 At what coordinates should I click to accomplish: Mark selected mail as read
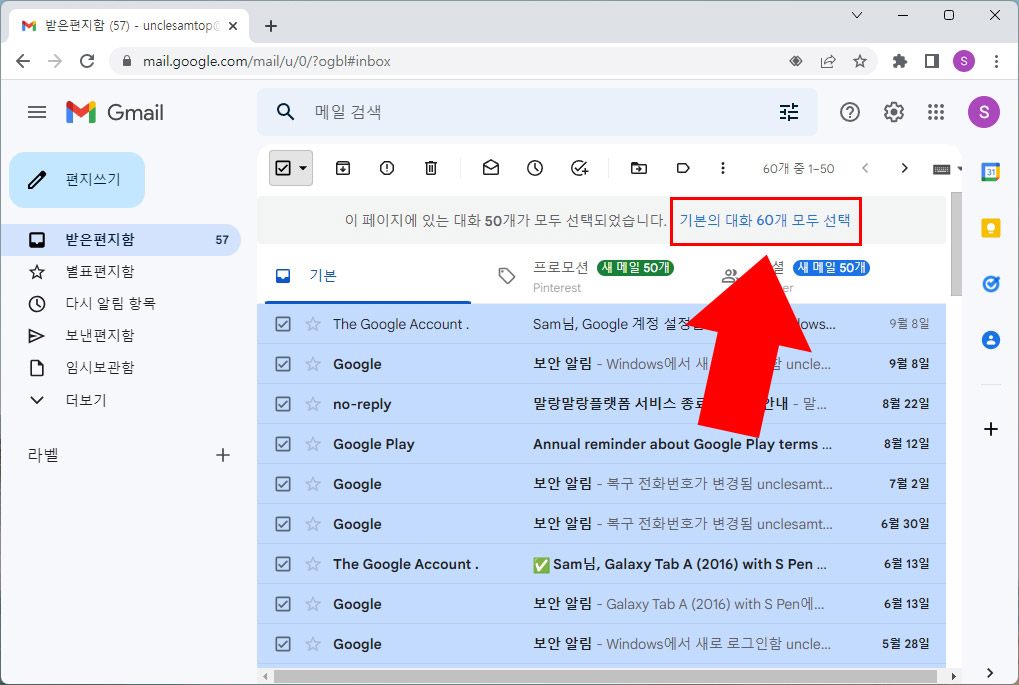pyautogui.click(x=491, y=168)
